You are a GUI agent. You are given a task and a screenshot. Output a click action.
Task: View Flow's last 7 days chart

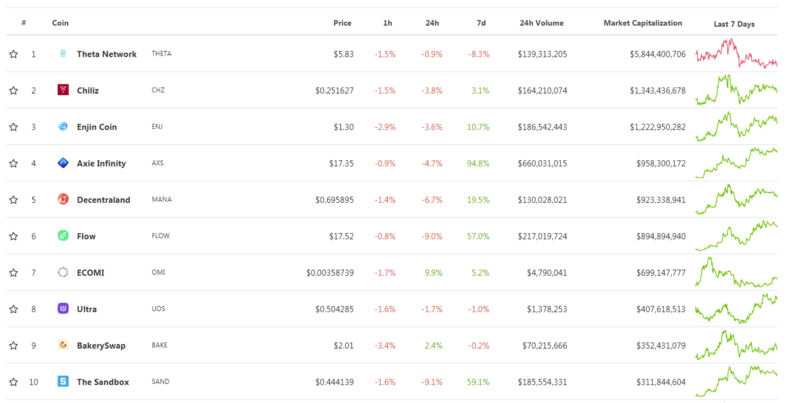point(736,236)
